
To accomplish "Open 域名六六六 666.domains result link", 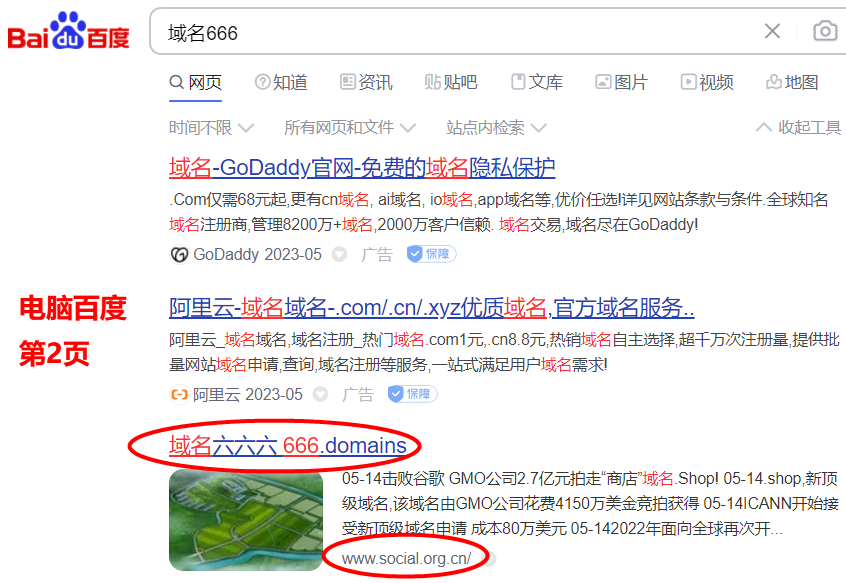I will [x=287, y=445].
